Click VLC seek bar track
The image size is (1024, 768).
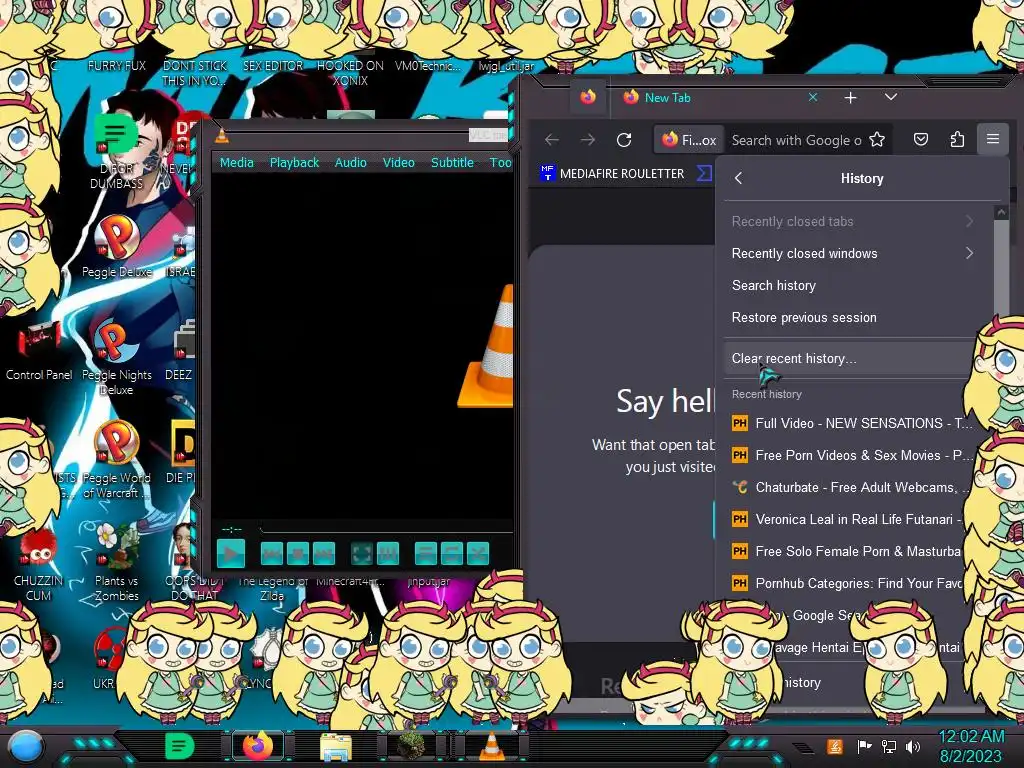pos(385,528)
